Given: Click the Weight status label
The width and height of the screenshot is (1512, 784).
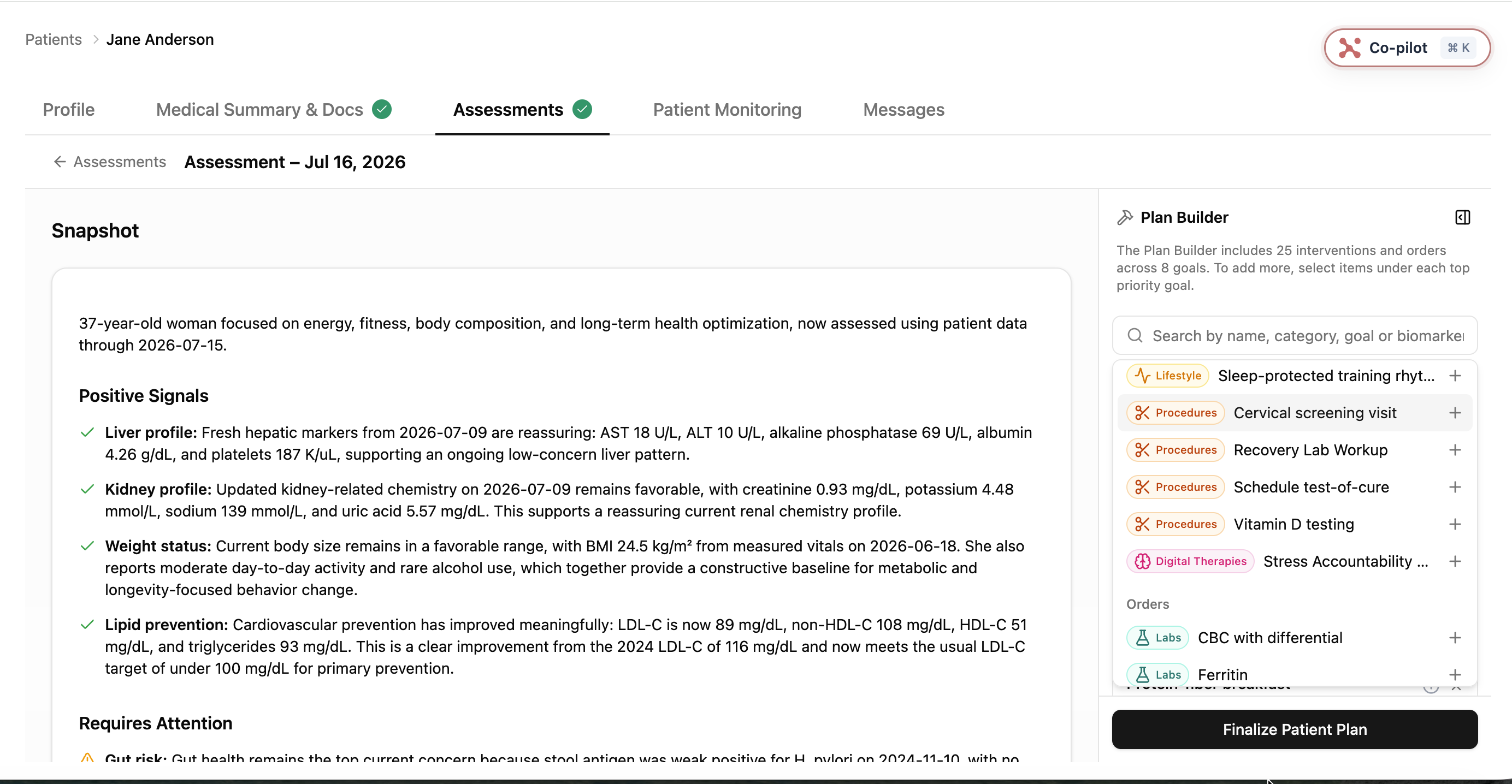Looking at the screenshot, I should 158,547.
